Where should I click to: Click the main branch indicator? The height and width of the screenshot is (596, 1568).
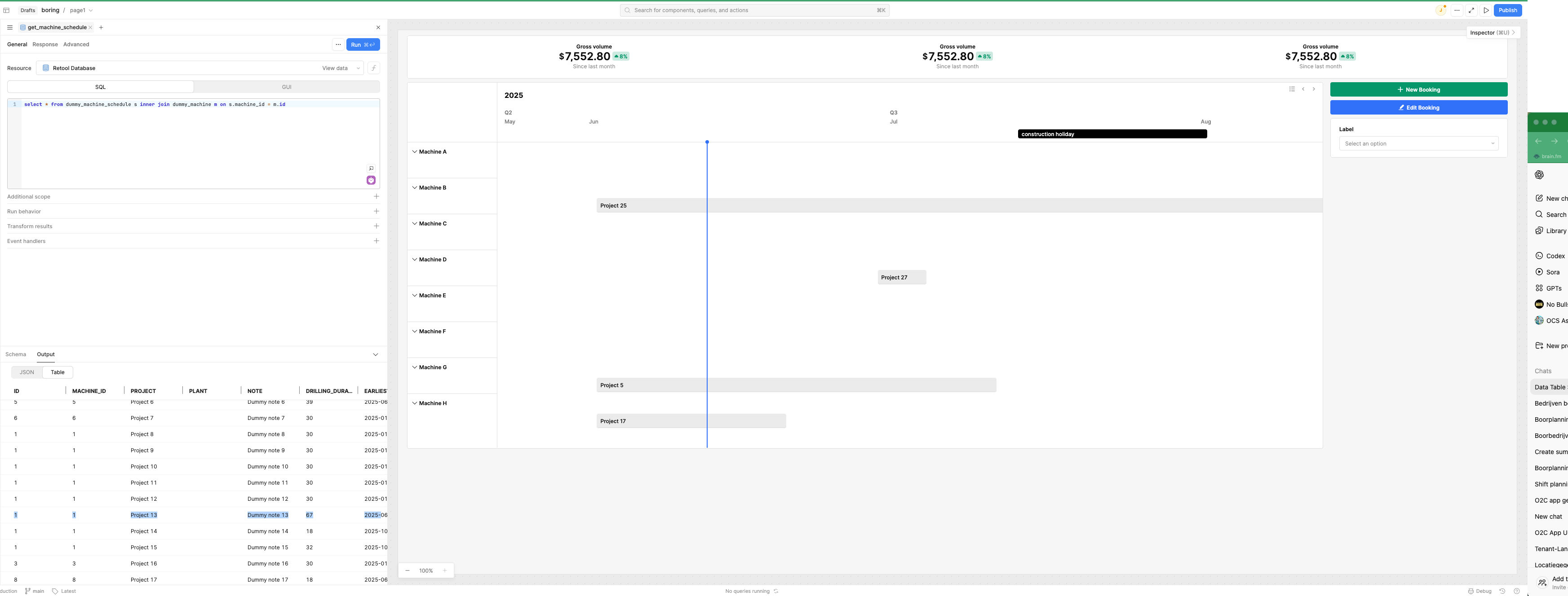(35, 591)
